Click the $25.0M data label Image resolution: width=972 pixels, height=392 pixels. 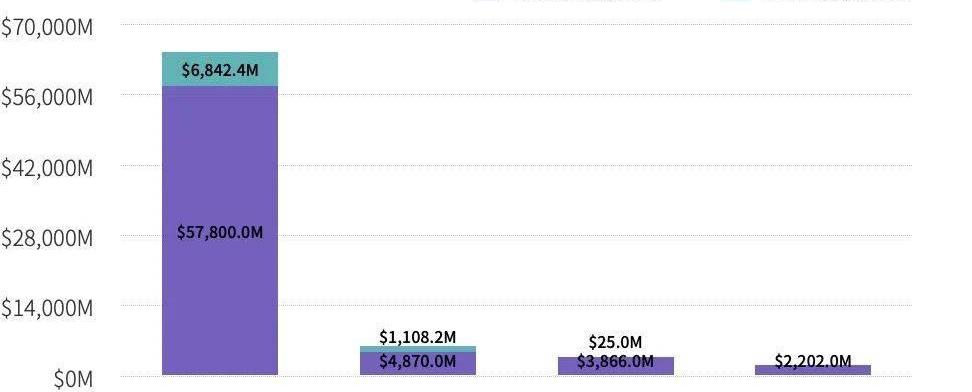616,342
